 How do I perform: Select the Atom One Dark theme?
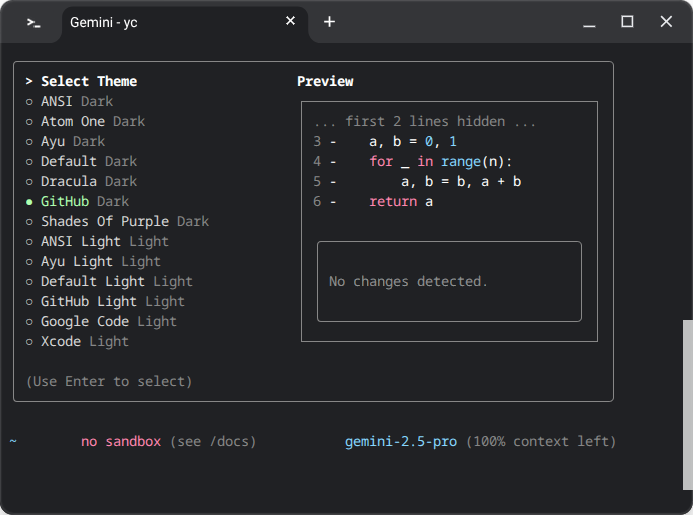tap(85, 122)
